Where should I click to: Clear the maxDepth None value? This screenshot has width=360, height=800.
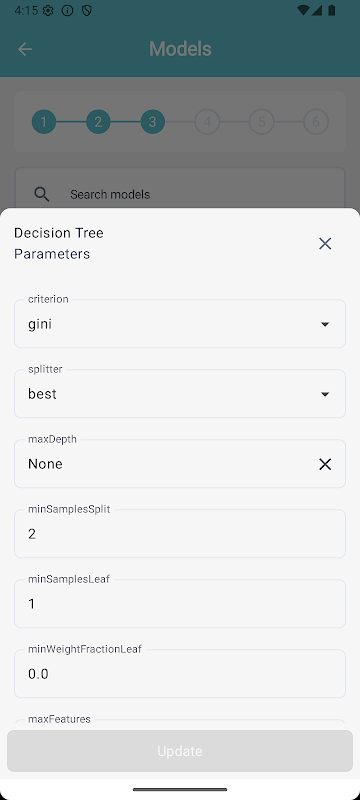coord(325,464)
